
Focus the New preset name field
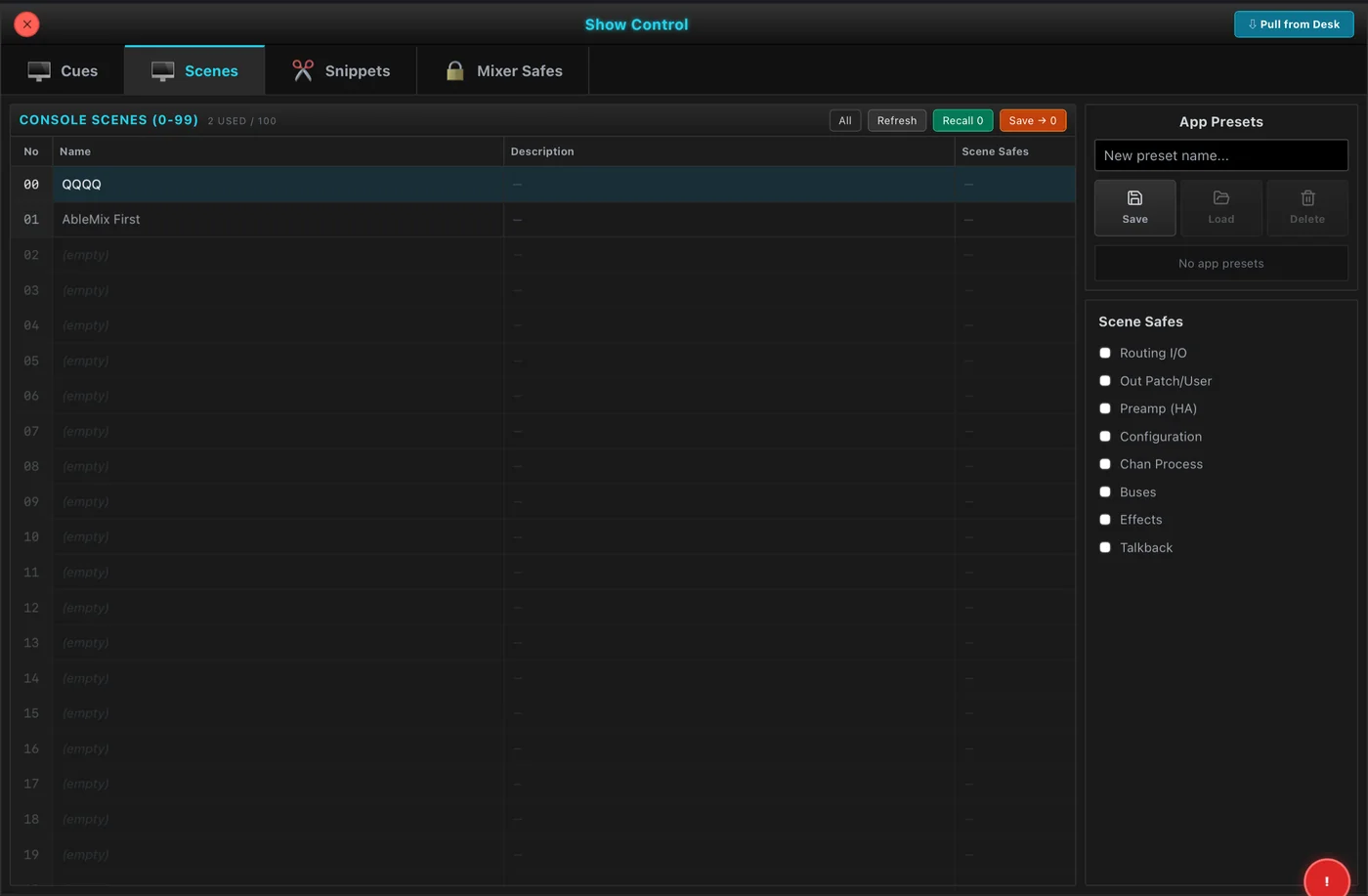coord(1221,155)
